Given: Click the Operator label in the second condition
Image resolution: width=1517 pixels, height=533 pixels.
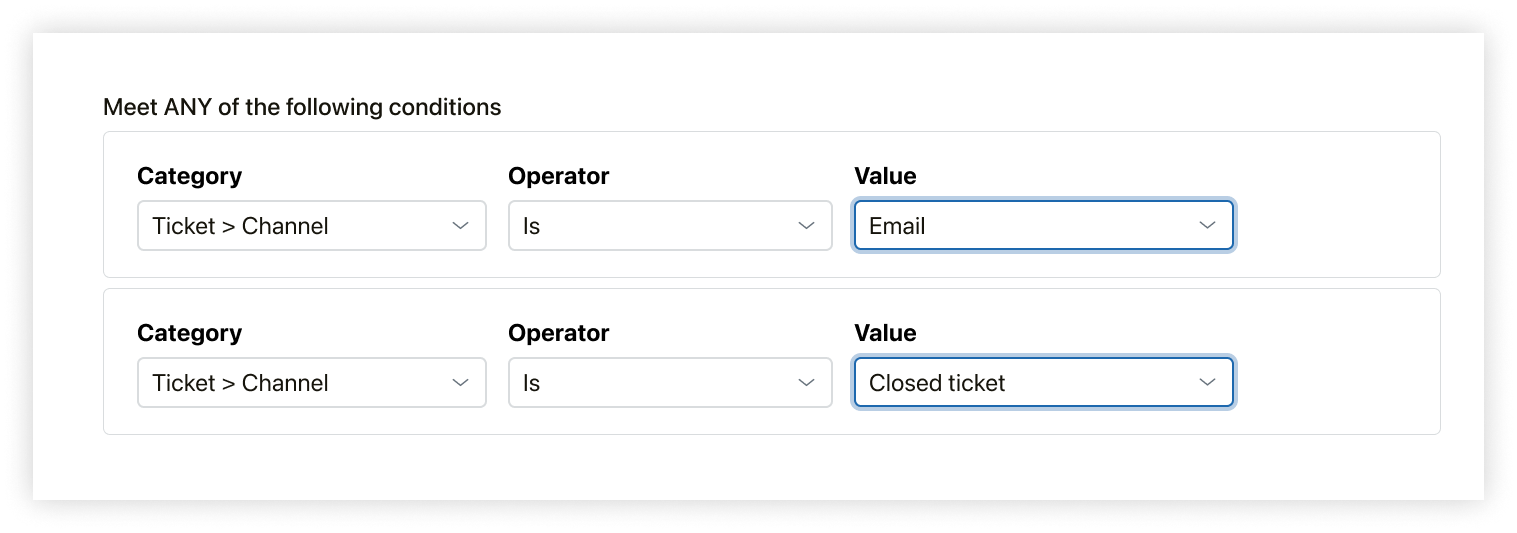Looking at the screenshot, I should point(558,333).
